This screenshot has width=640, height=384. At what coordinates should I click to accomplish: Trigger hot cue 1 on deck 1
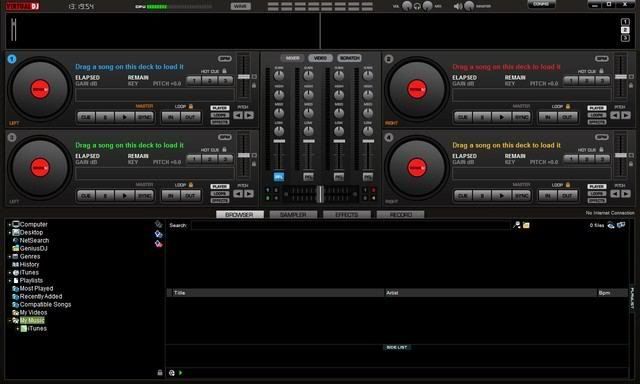coord(194,80)
